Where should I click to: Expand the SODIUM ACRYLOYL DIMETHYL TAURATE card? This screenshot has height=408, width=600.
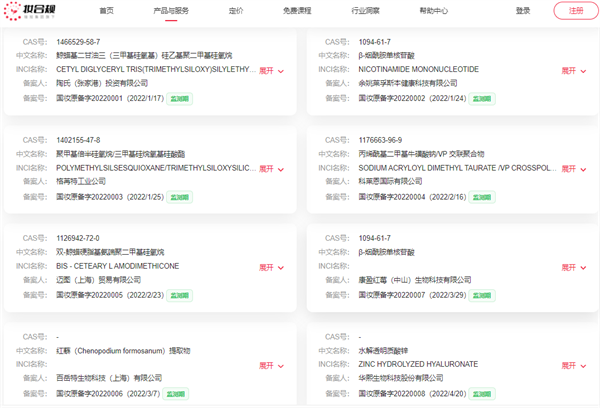tap(574, 169)
